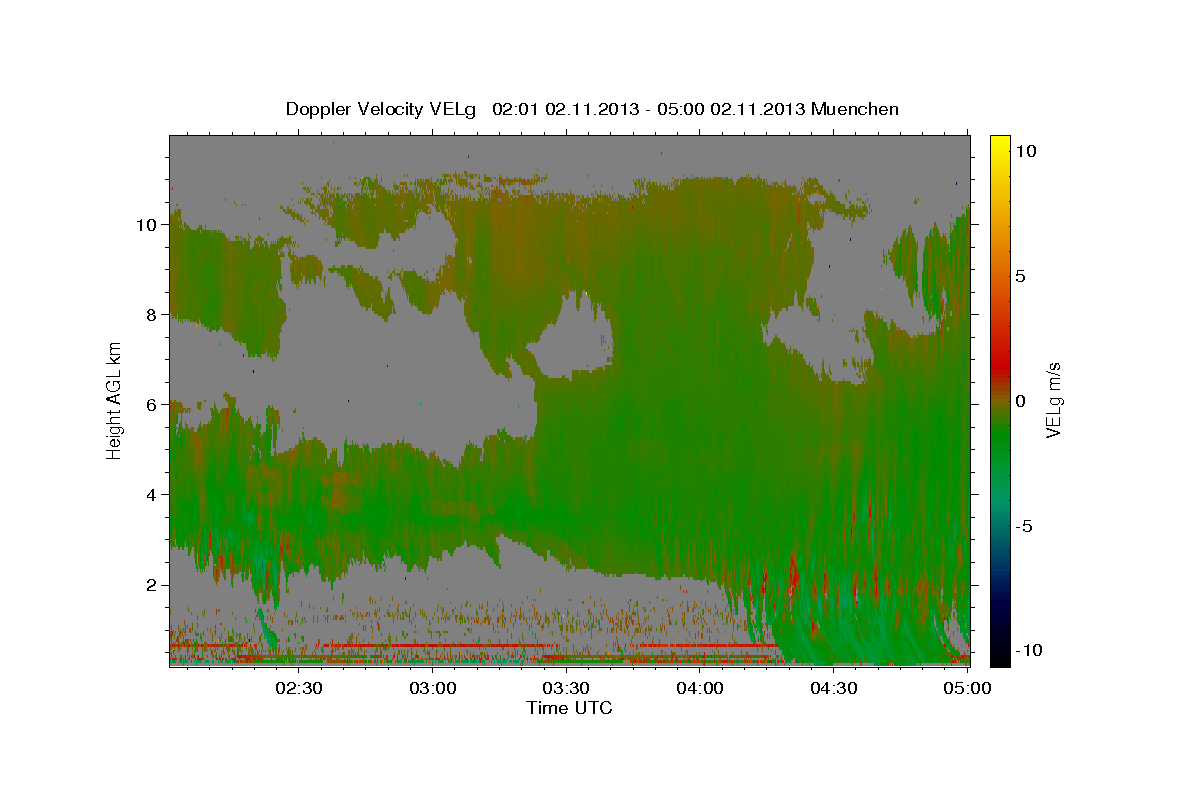Click the height axis label '2'

(153, 585)
